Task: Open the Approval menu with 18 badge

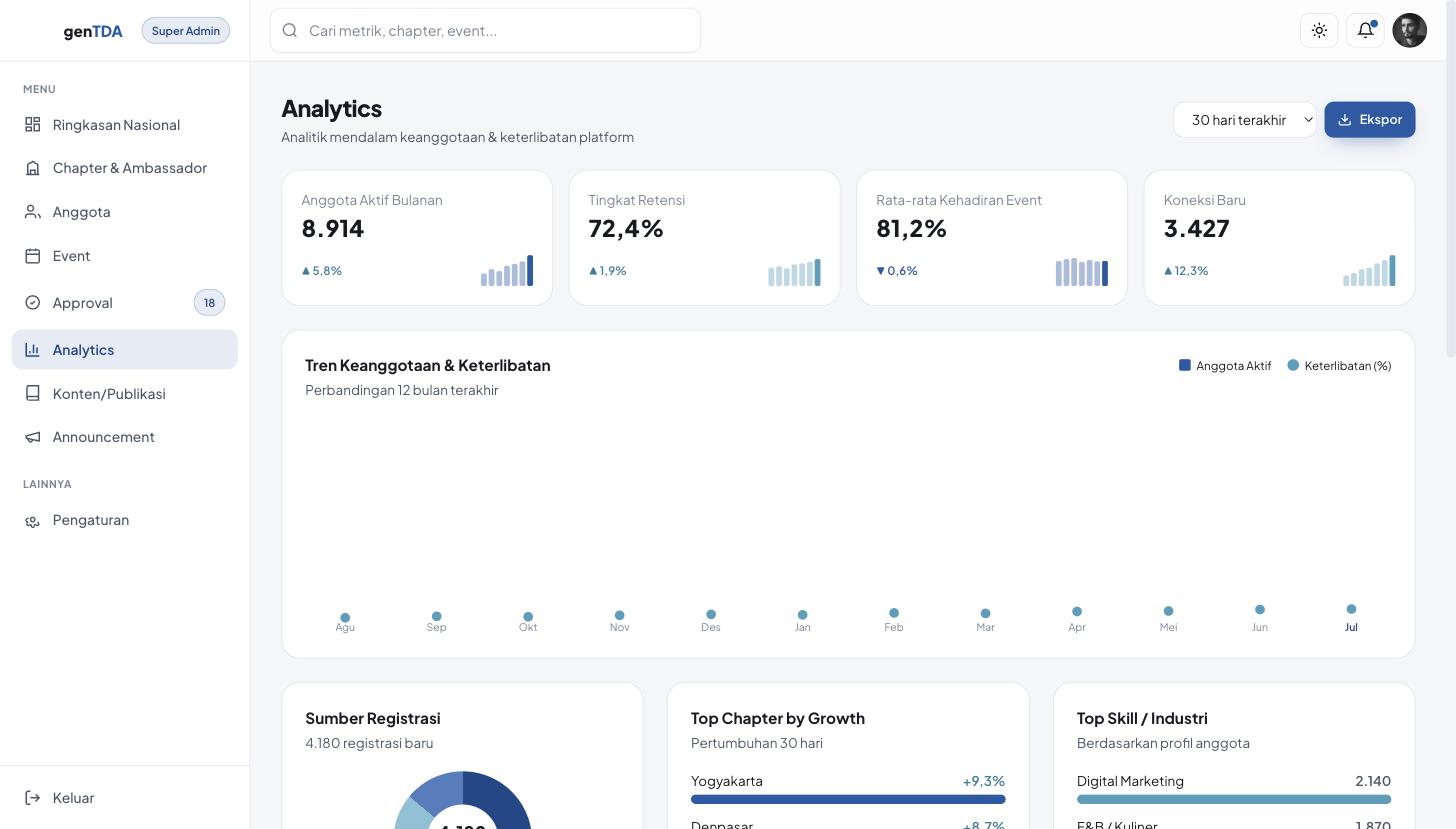Action: pos(125,302)
